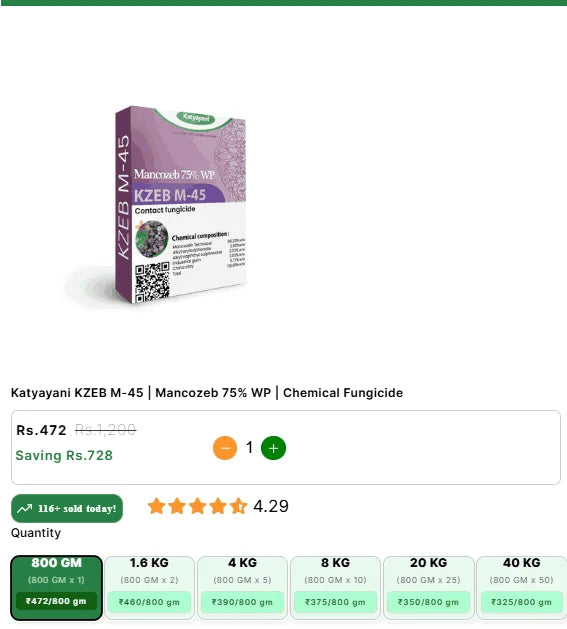Choose the 40 KG pack size
Image resolution: width=567 pixels, height=629 pixels.
point(522,588)
